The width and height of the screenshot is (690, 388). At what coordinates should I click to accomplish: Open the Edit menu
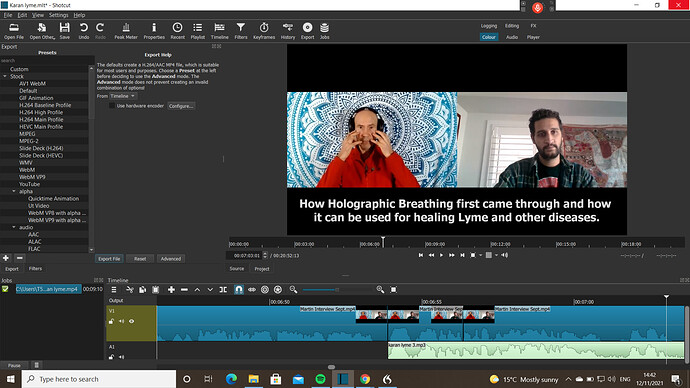pyautogui.click(x=22, y=15)
